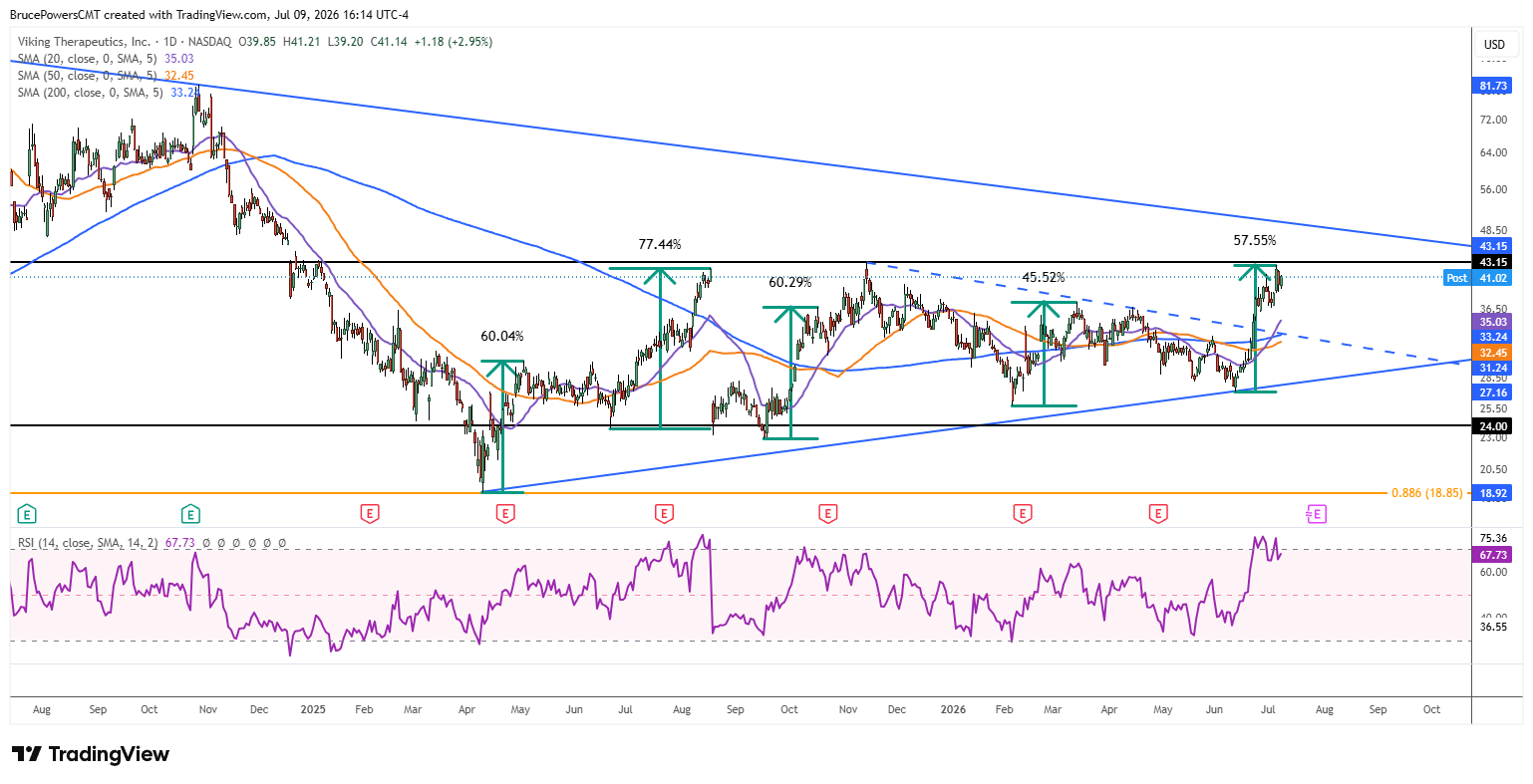Screen dimensions: 1533x784
Task: Select the red earnings marker above Feb 2025
Action: (370, 514)
